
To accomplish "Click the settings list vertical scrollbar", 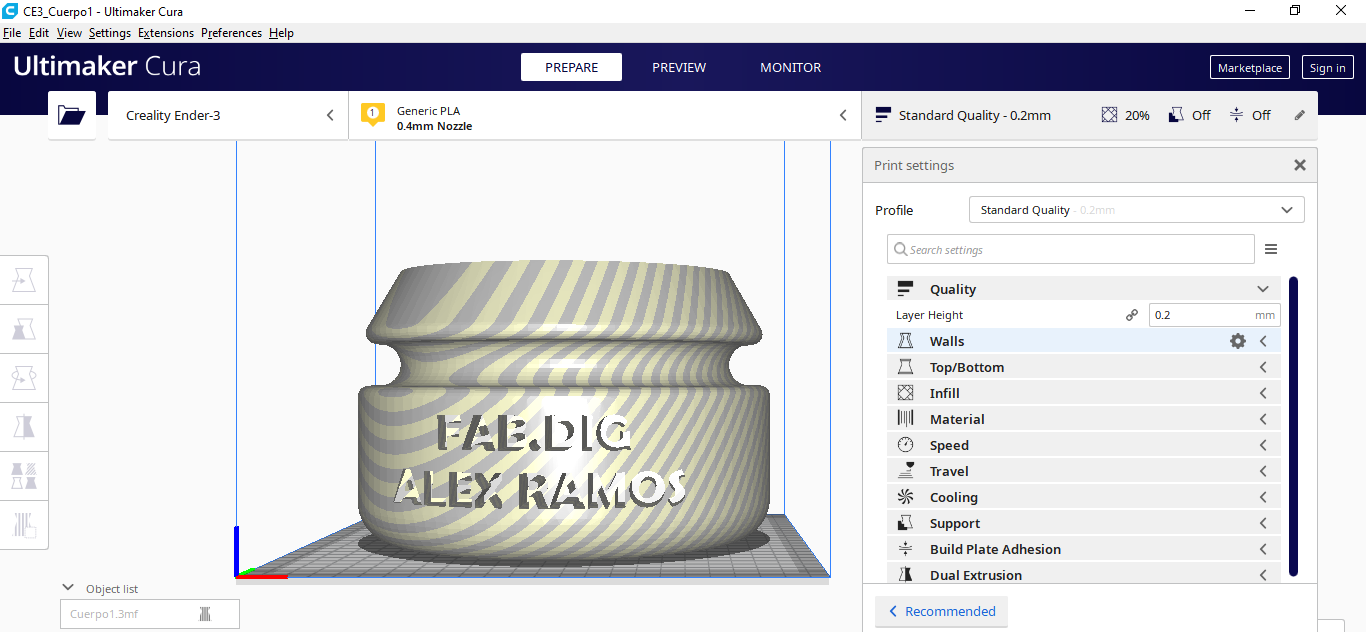I will 1293,426.
